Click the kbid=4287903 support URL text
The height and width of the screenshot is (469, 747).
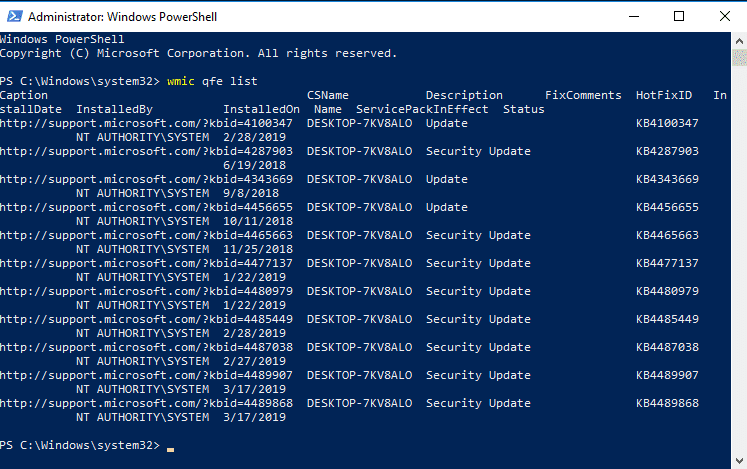146,152
